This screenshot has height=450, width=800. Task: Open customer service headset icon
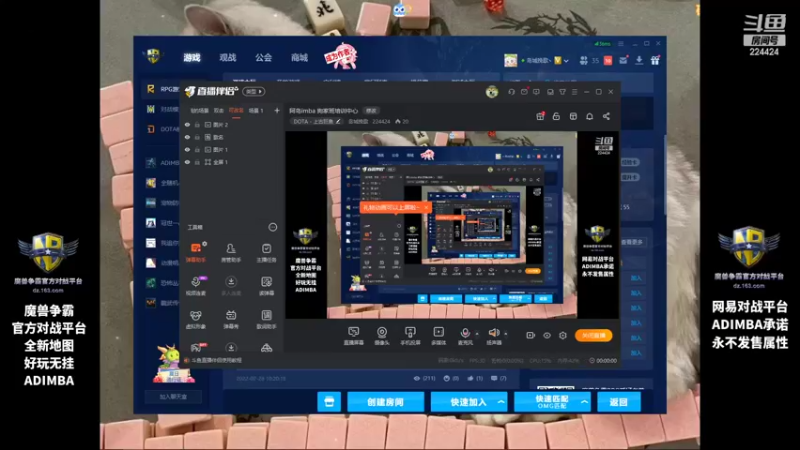[x=511, y=92]
